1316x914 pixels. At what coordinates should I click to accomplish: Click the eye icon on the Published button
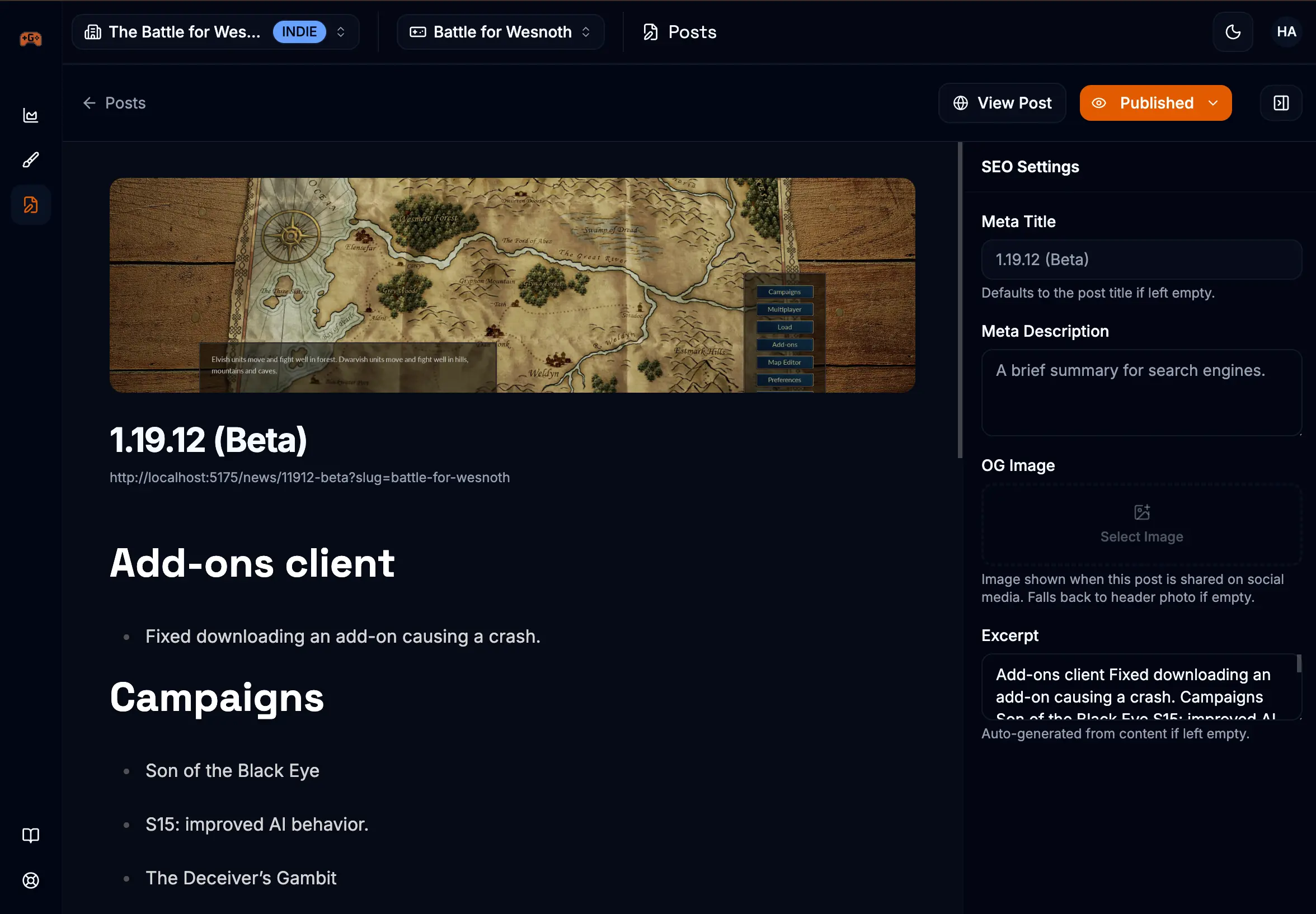point(1099,102)
